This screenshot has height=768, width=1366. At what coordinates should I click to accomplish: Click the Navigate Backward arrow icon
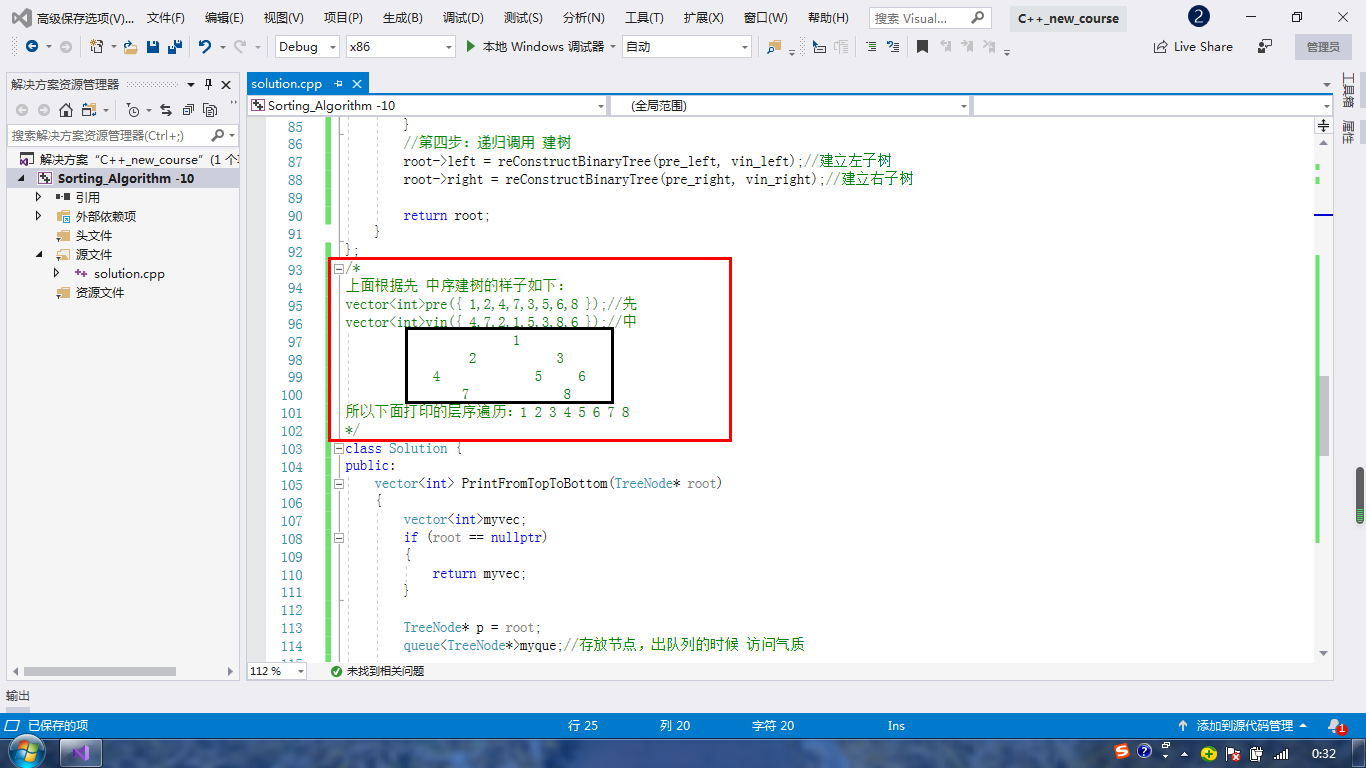(x=32, y=46)
